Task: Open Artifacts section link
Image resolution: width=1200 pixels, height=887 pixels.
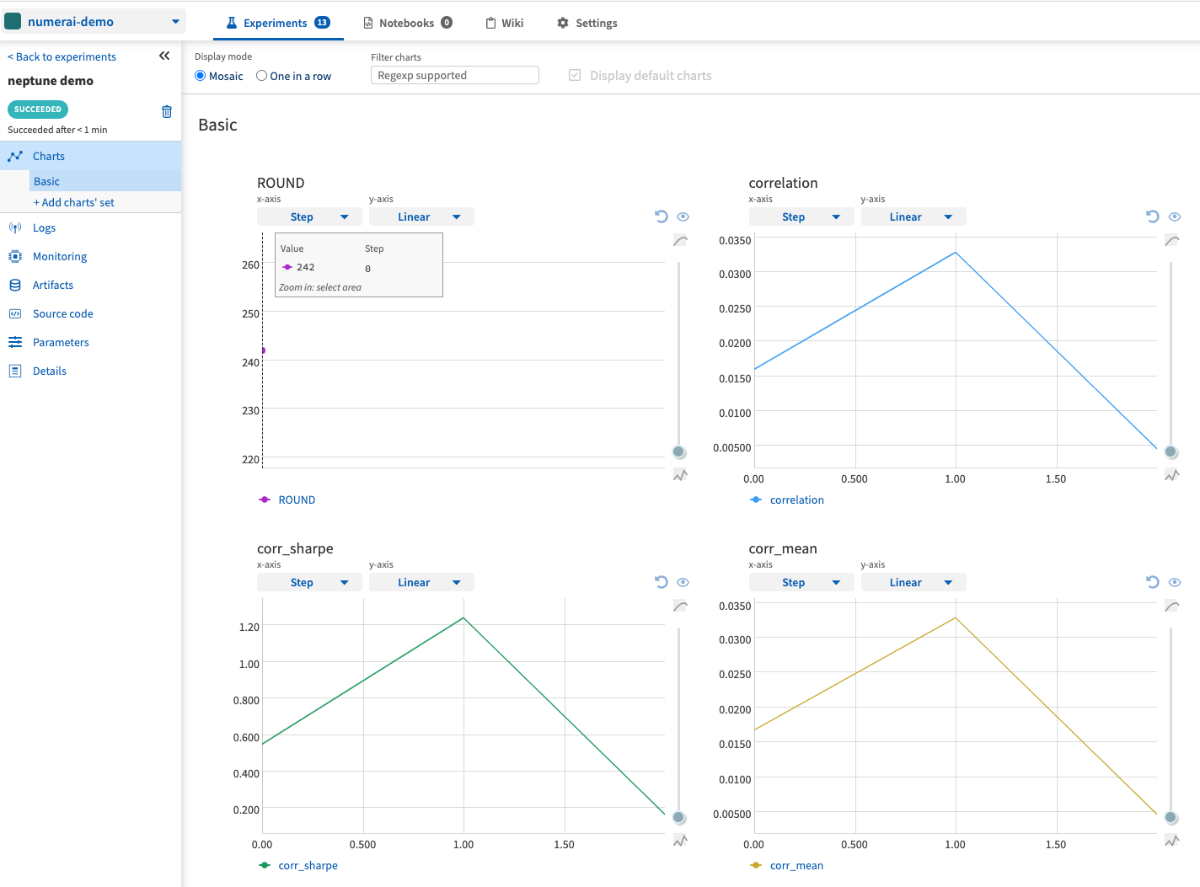Action: pos(53,285)
